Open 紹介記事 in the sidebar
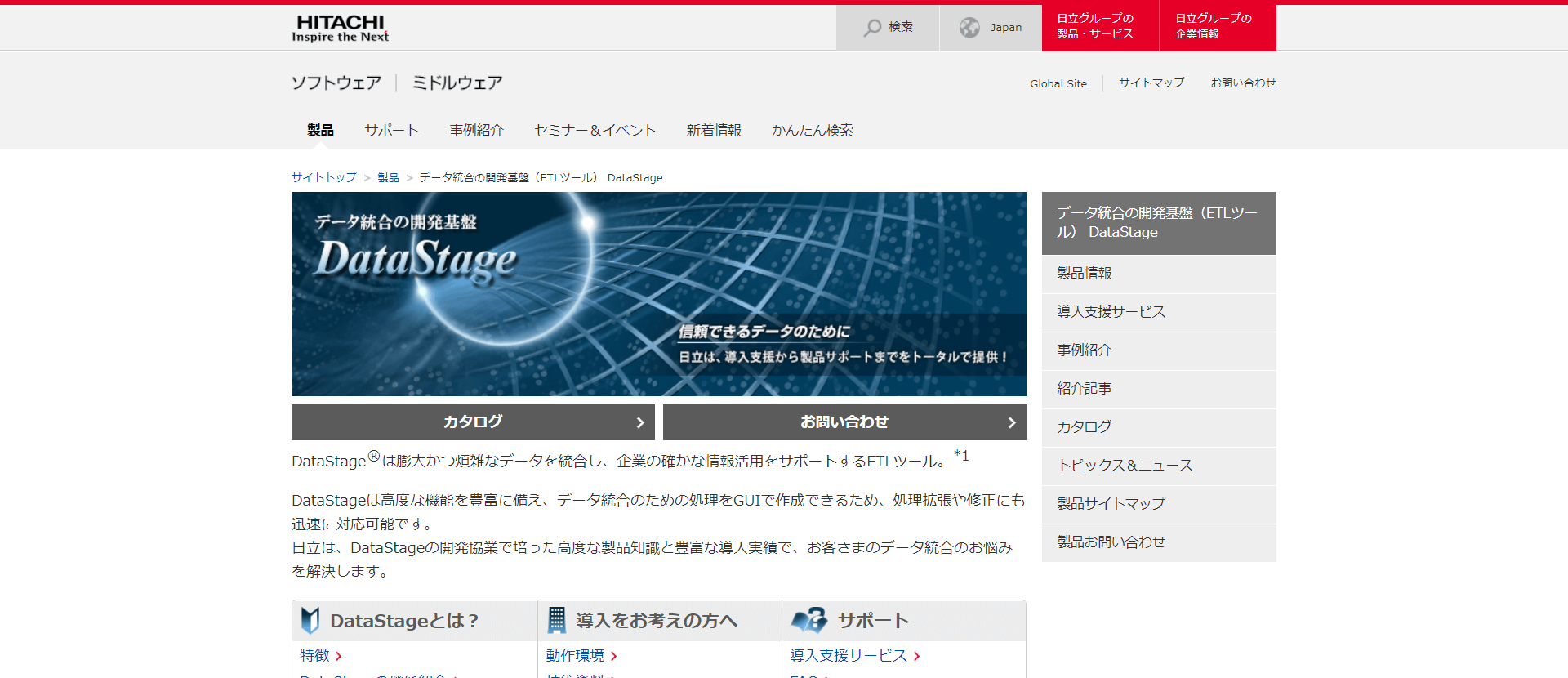1568x678 pixels. click(x=1159, y=389)
